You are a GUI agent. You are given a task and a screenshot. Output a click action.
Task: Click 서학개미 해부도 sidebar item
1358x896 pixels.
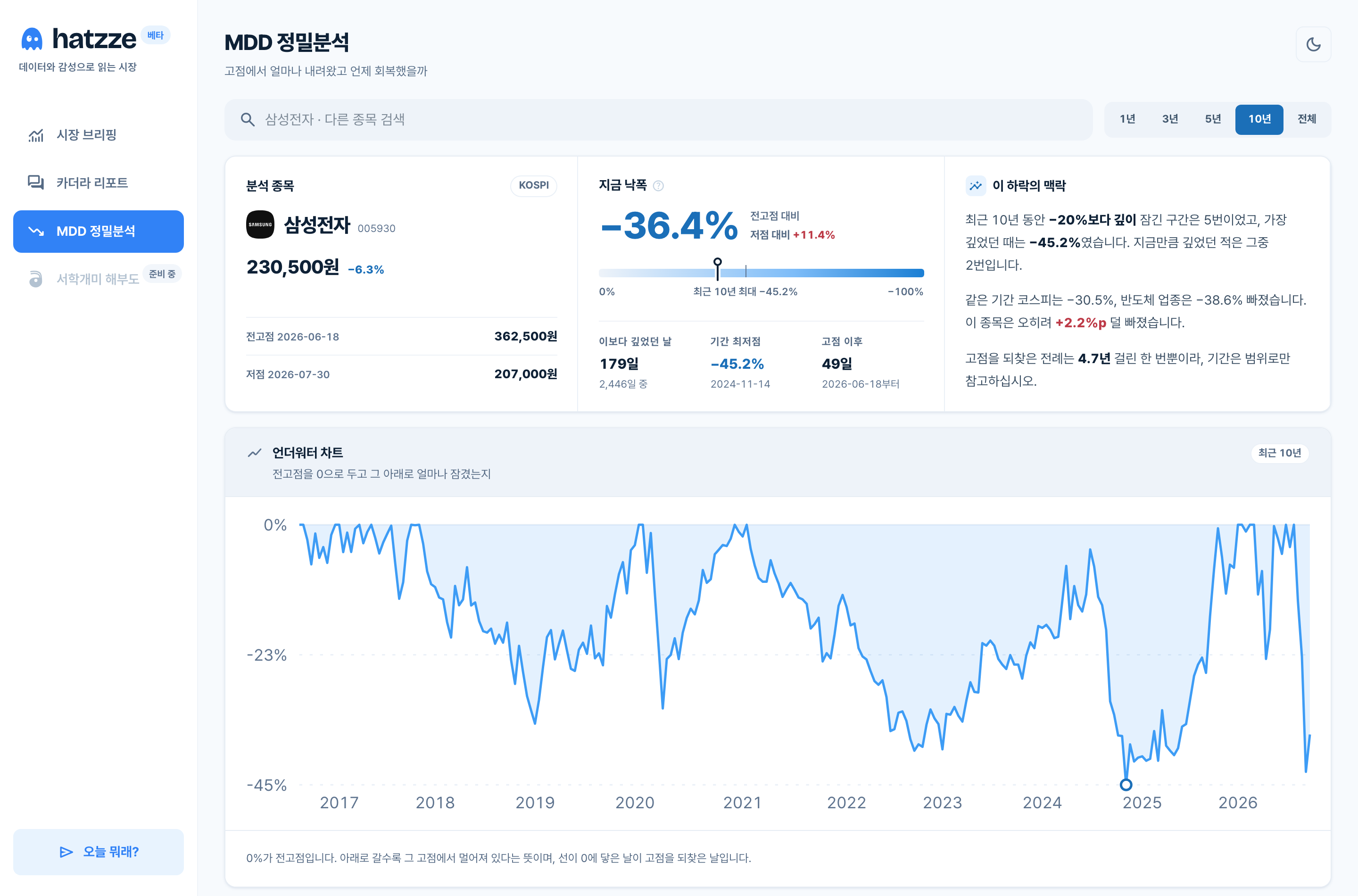tap(98, 279)
